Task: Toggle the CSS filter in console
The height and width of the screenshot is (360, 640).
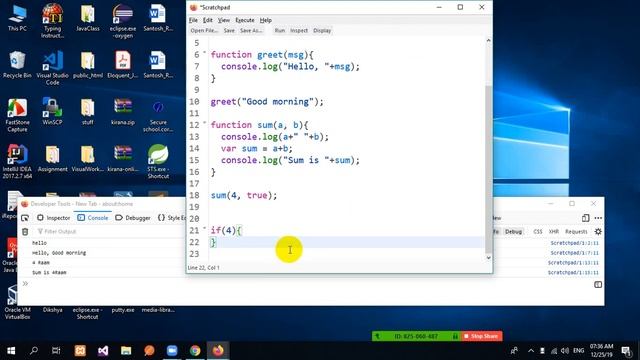Action: (538, 231)
